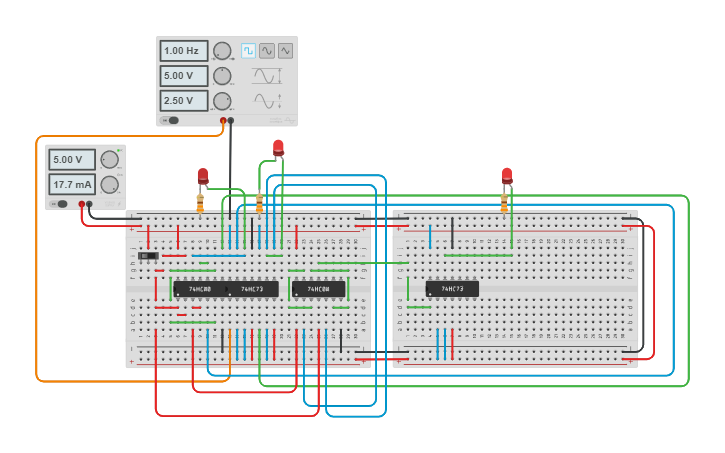Select triangle waveform button on function generator
Screen dimensions: 725x453
(286, 50)
